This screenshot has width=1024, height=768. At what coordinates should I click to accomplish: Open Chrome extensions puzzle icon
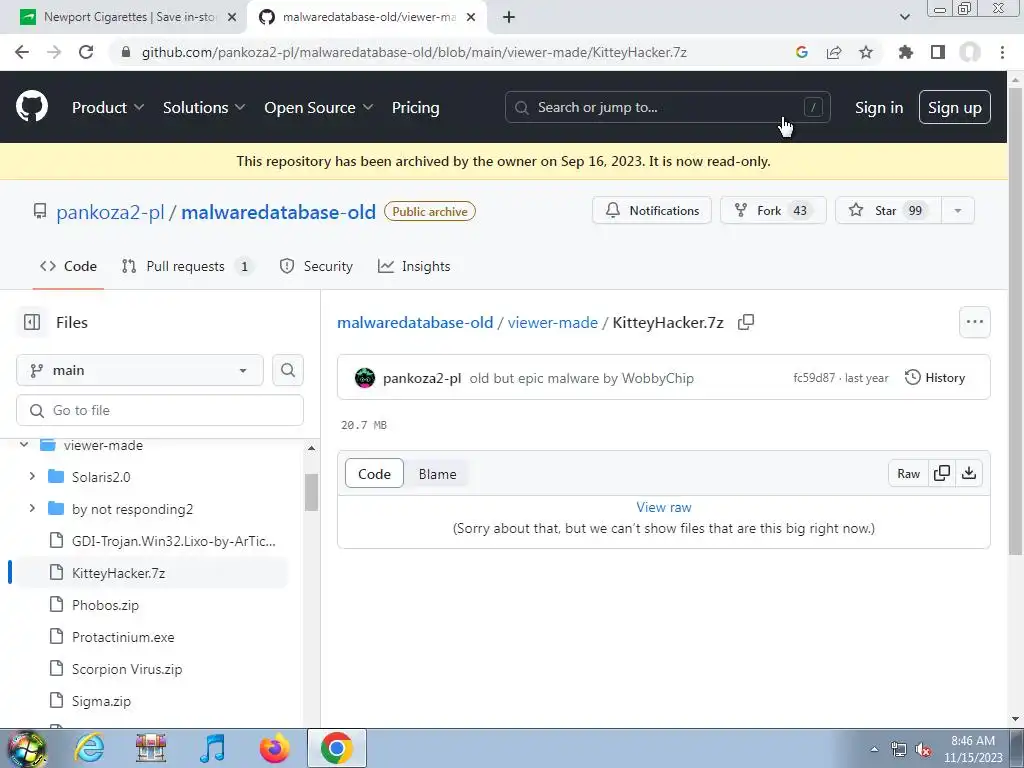(x=905, y=52)
